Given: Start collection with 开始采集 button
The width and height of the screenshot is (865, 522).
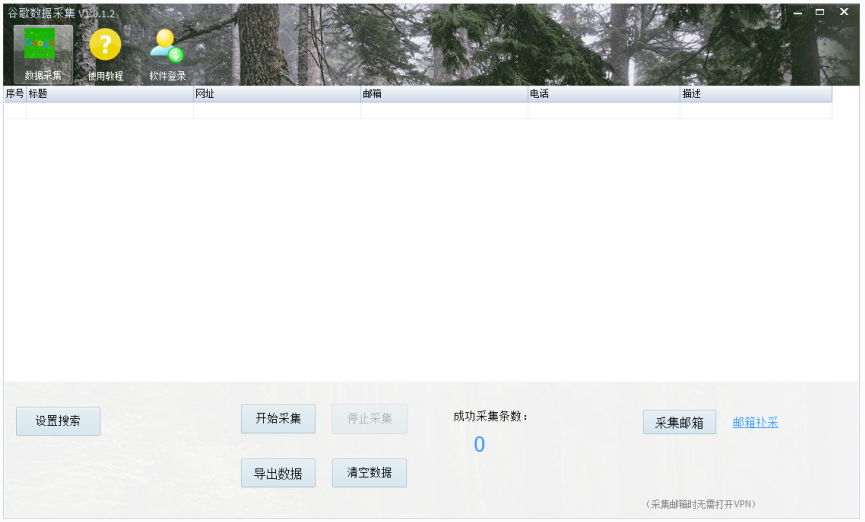Looking at the screenshot, I should click(x=278, y=419).
